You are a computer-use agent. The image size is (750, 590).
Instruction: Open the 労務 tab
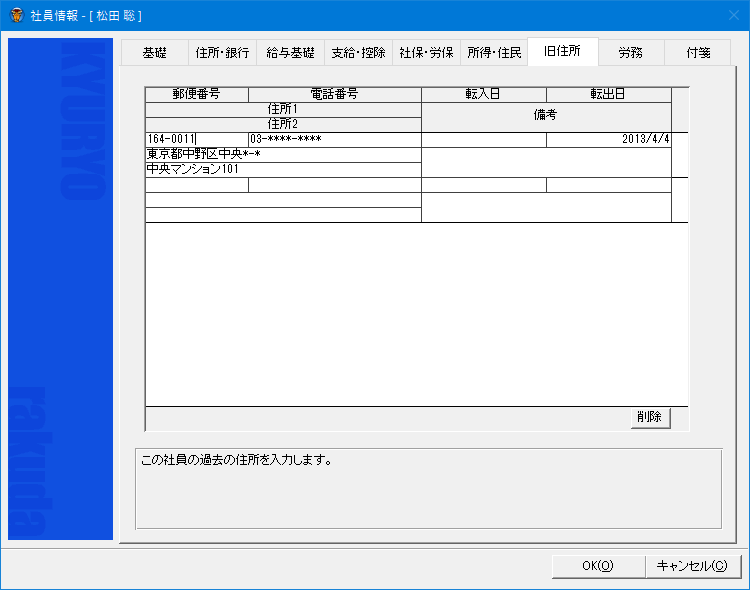pos(630,53)
